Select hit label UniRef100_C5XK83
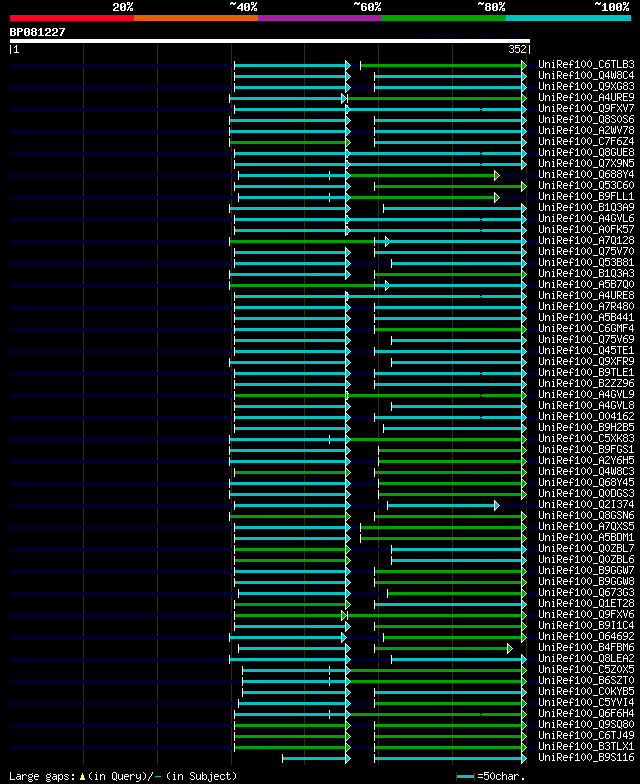 (x=586, y=438)
